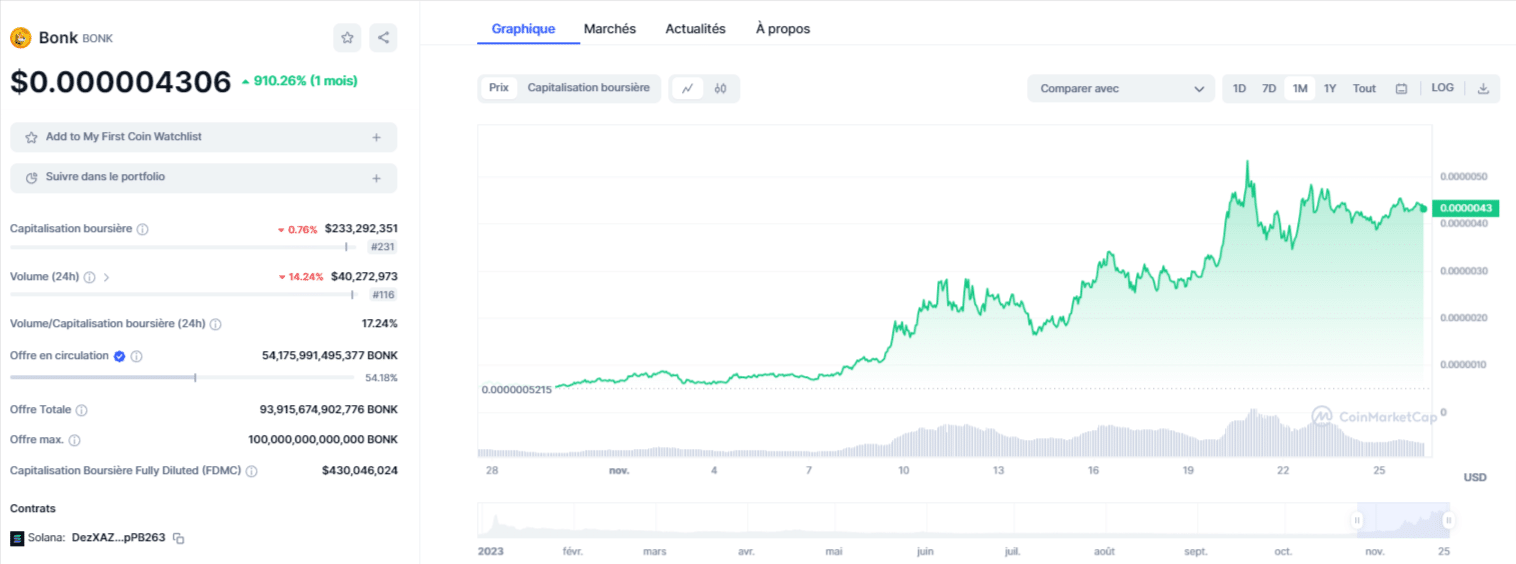Image resolution: width=1516 pixels, height=564 pixels.
Task: Open the Marchés tab
Action: coord(609,29)
